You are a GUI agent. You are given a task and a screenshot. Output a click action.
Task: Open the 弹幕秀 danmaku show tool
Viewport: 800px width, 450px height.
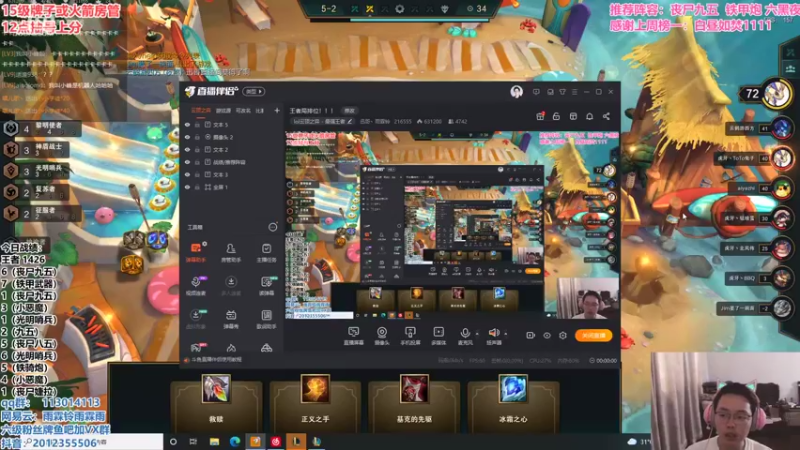231,319
